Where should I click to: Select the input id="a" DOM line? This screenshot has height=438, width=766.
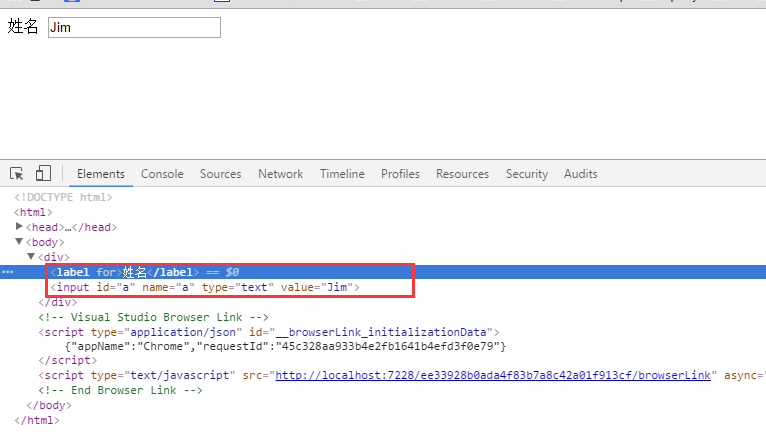pyautogui.click(x=205, y=287)
